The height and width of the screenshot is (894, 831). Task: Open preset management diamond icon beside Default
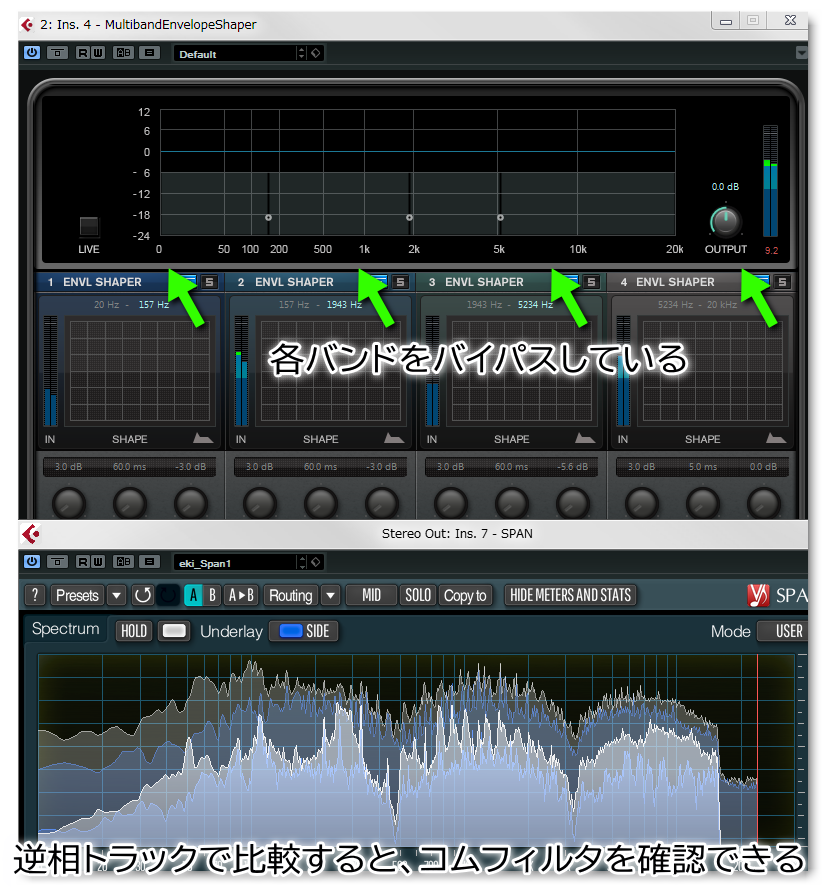pos(316,54)
